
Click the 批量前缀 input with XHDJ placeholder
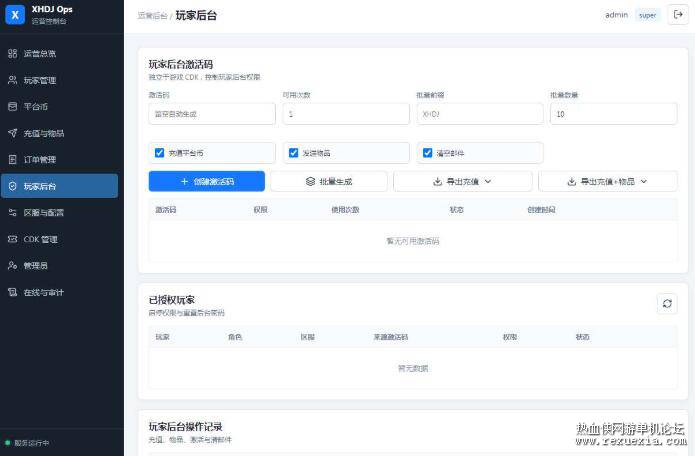pyautogui.click(x=480, y=114)
